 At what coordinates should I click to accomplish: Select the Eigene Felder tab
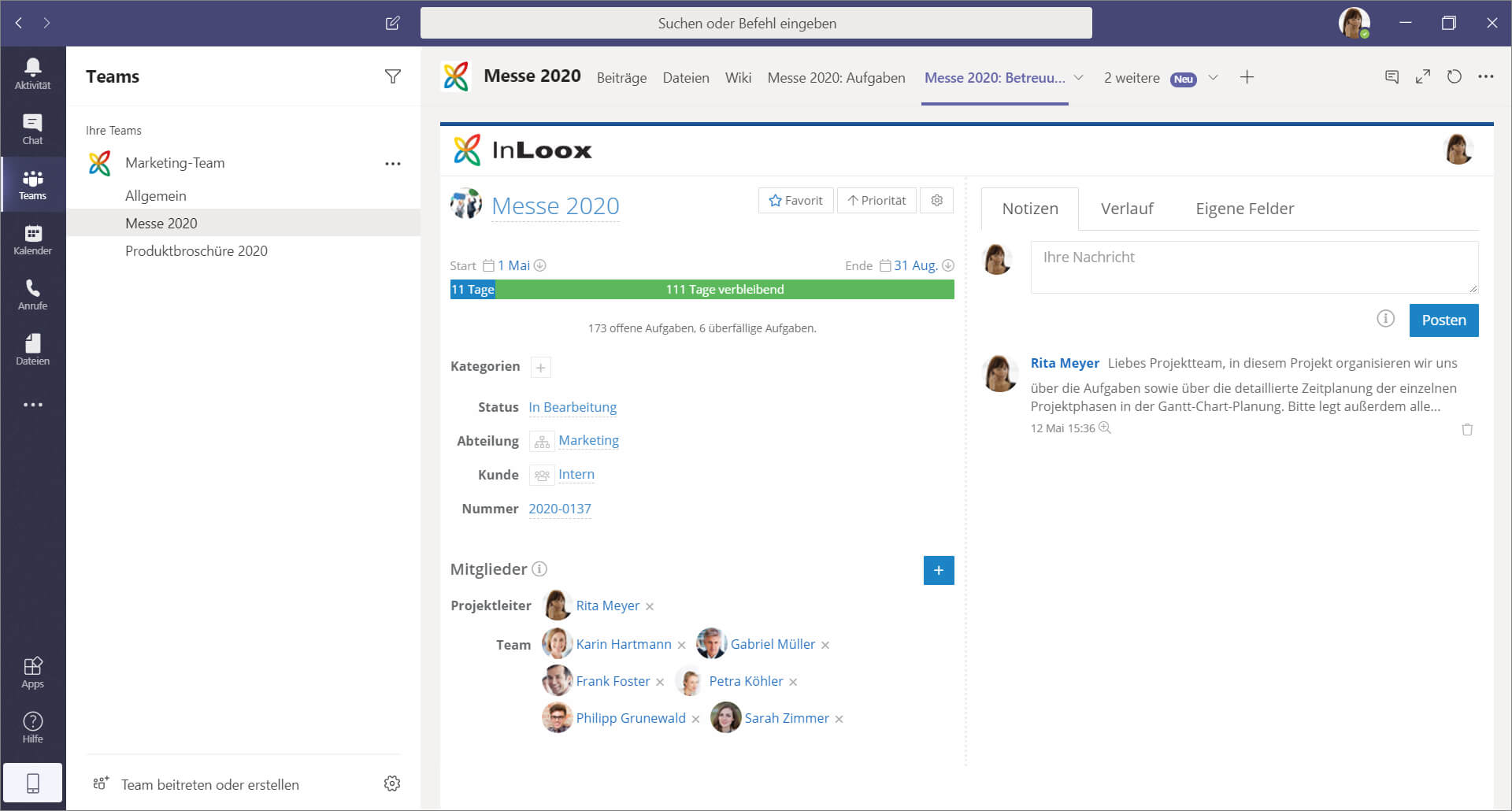point(1244,209)
